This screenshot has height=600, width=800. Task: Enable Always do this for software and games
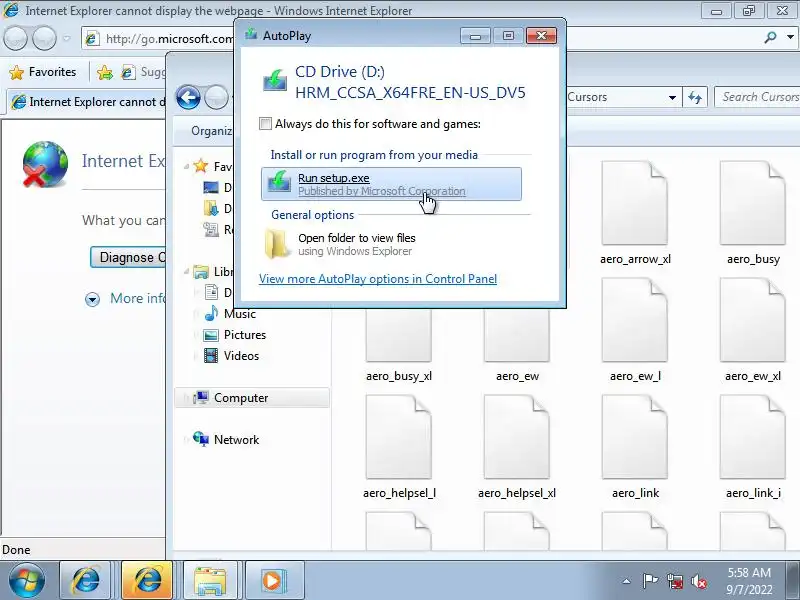click(265, 123)
